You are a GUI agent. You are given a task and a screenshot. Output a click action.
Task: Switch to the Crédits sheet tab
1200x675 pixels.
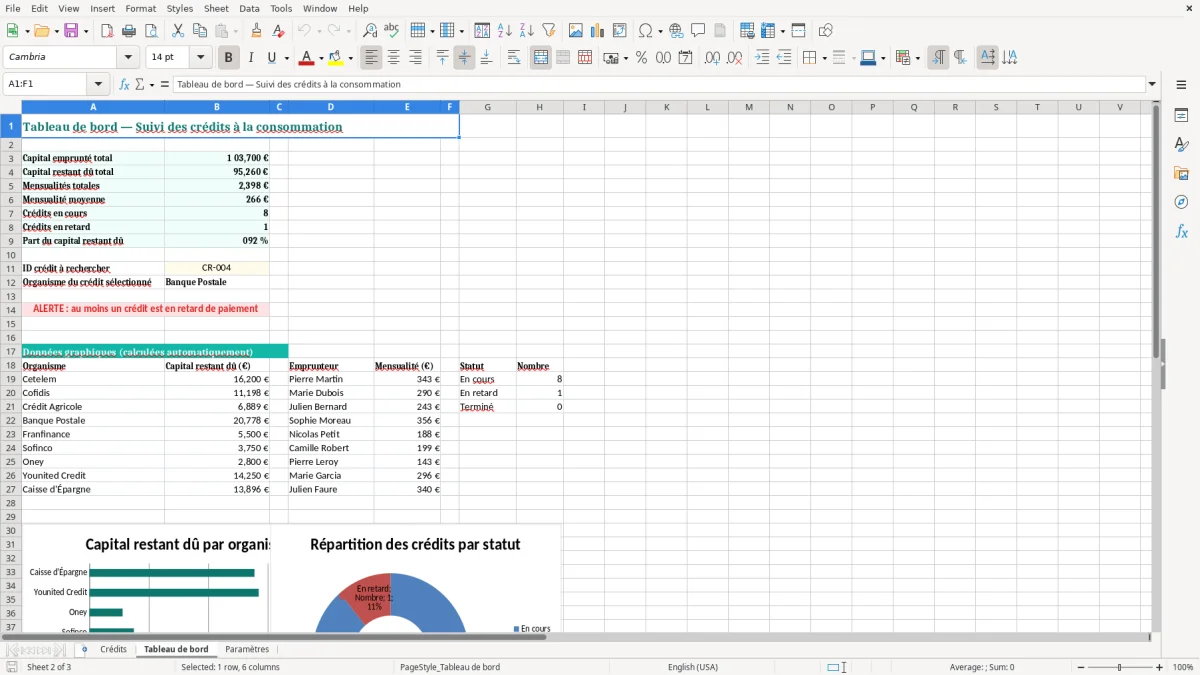[x=113, y=650]
